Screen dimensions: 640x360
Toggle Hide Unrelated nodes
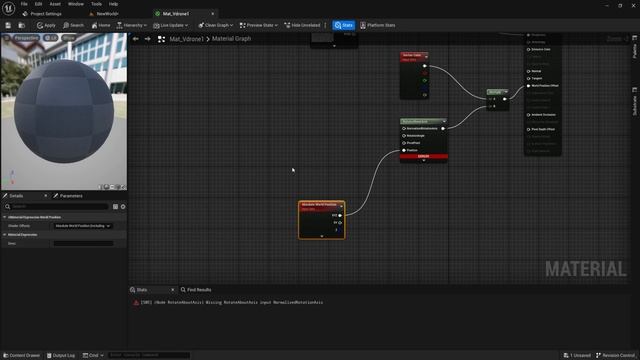pos(302,25)
